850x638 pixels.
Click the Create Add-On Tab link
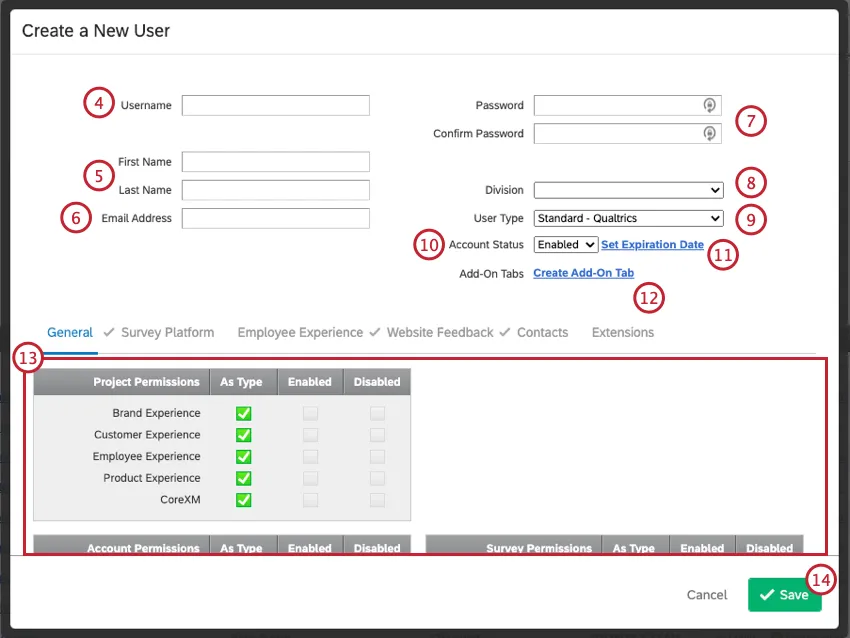pyautogui.click(x=583, y=273)
